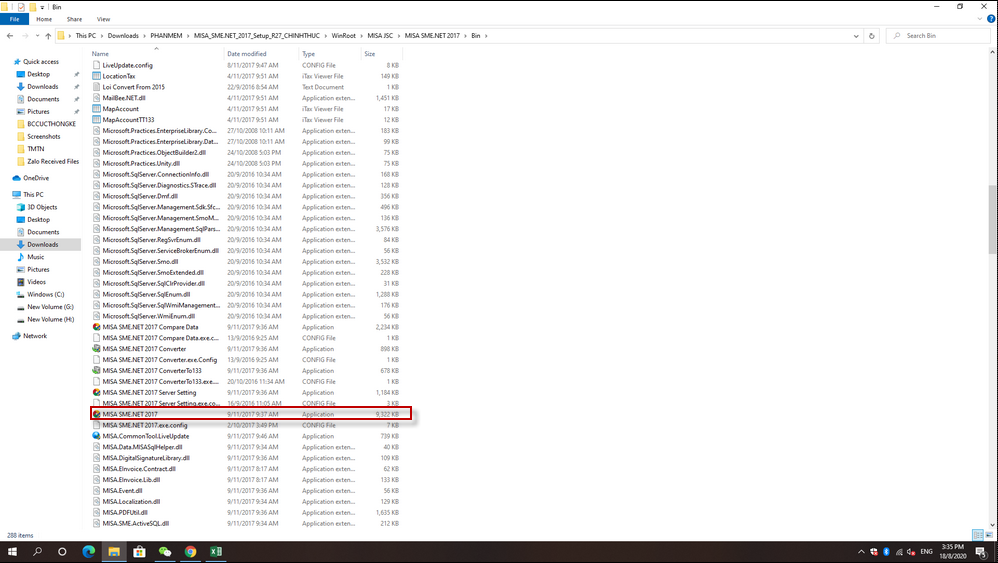
Task: Open Google Chrome from taskbar
Action: (190, 552)
